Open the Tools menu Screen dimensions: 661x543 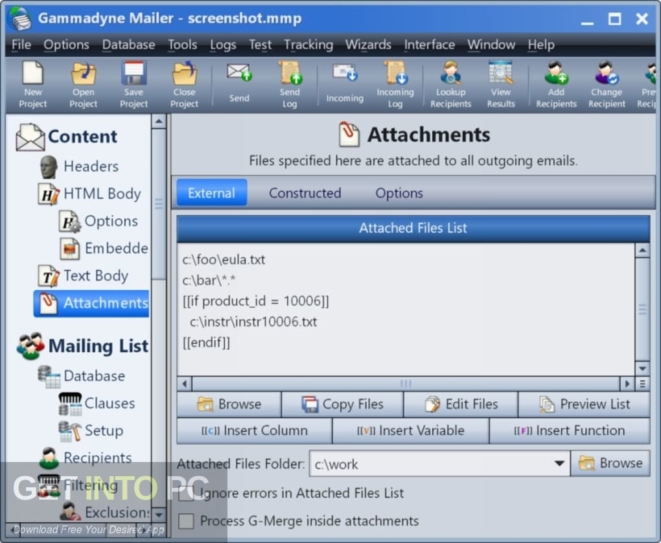tap(183, 45)
